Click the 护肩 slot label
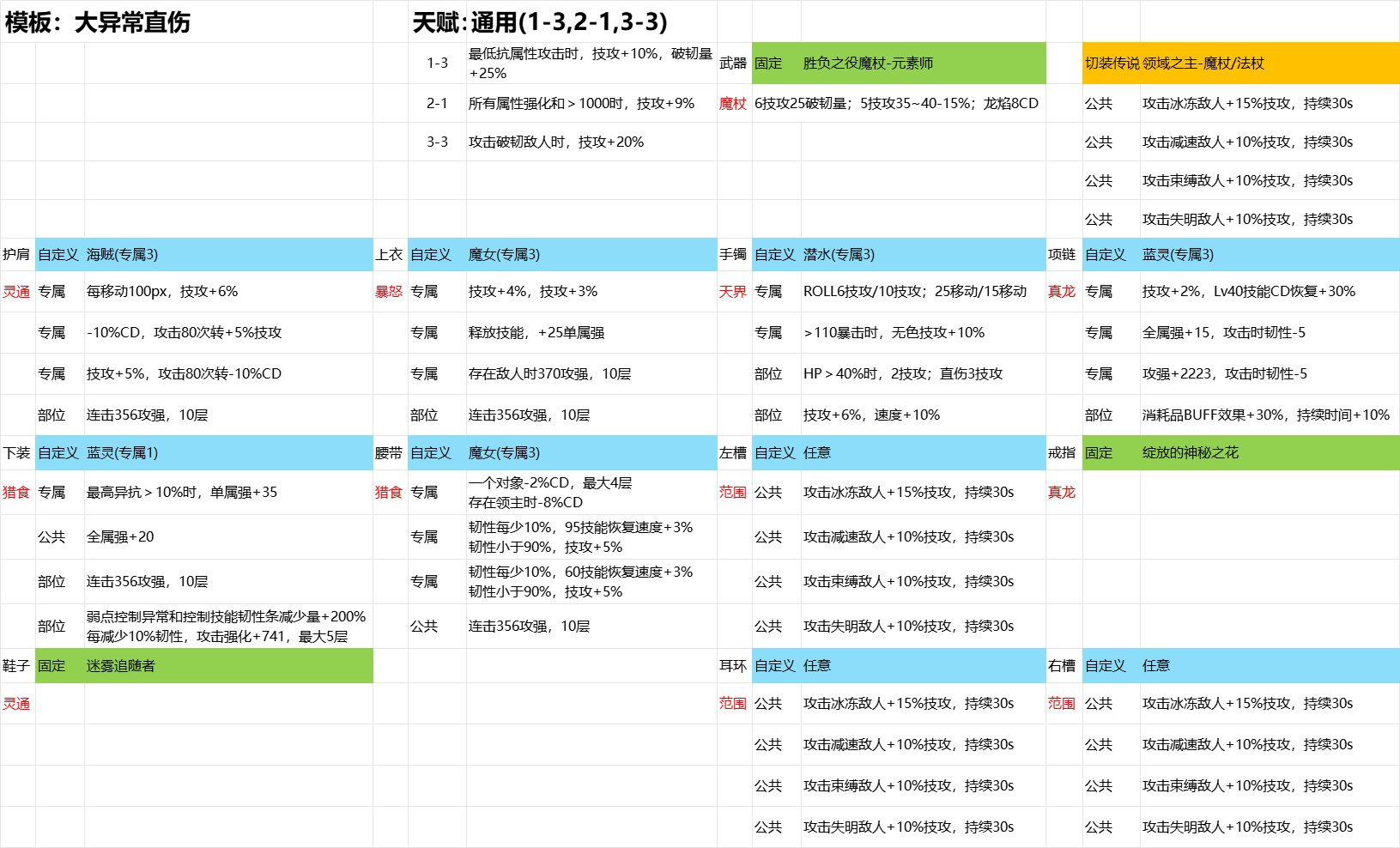The height and width of the screenshot is (848, 1400). tap(17, 255)
